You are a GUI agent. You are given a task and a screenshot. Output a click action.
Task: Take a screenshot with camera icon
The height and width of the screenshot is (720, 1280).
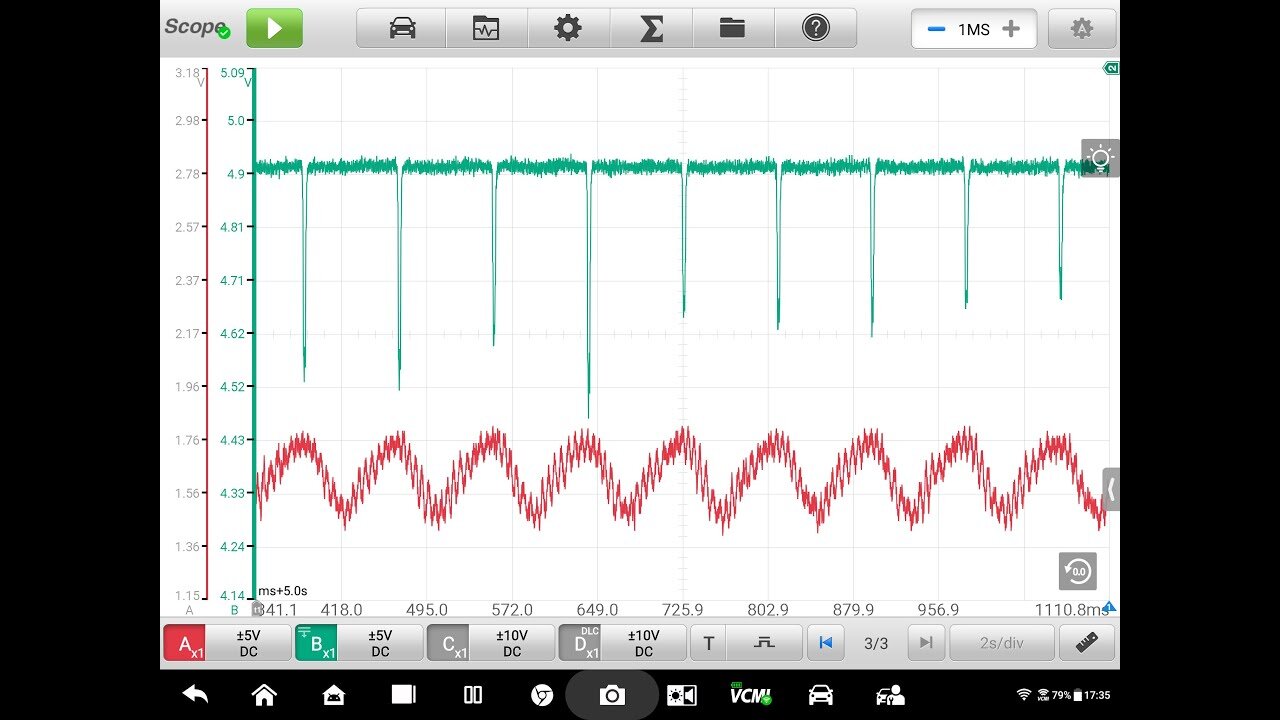612,695
